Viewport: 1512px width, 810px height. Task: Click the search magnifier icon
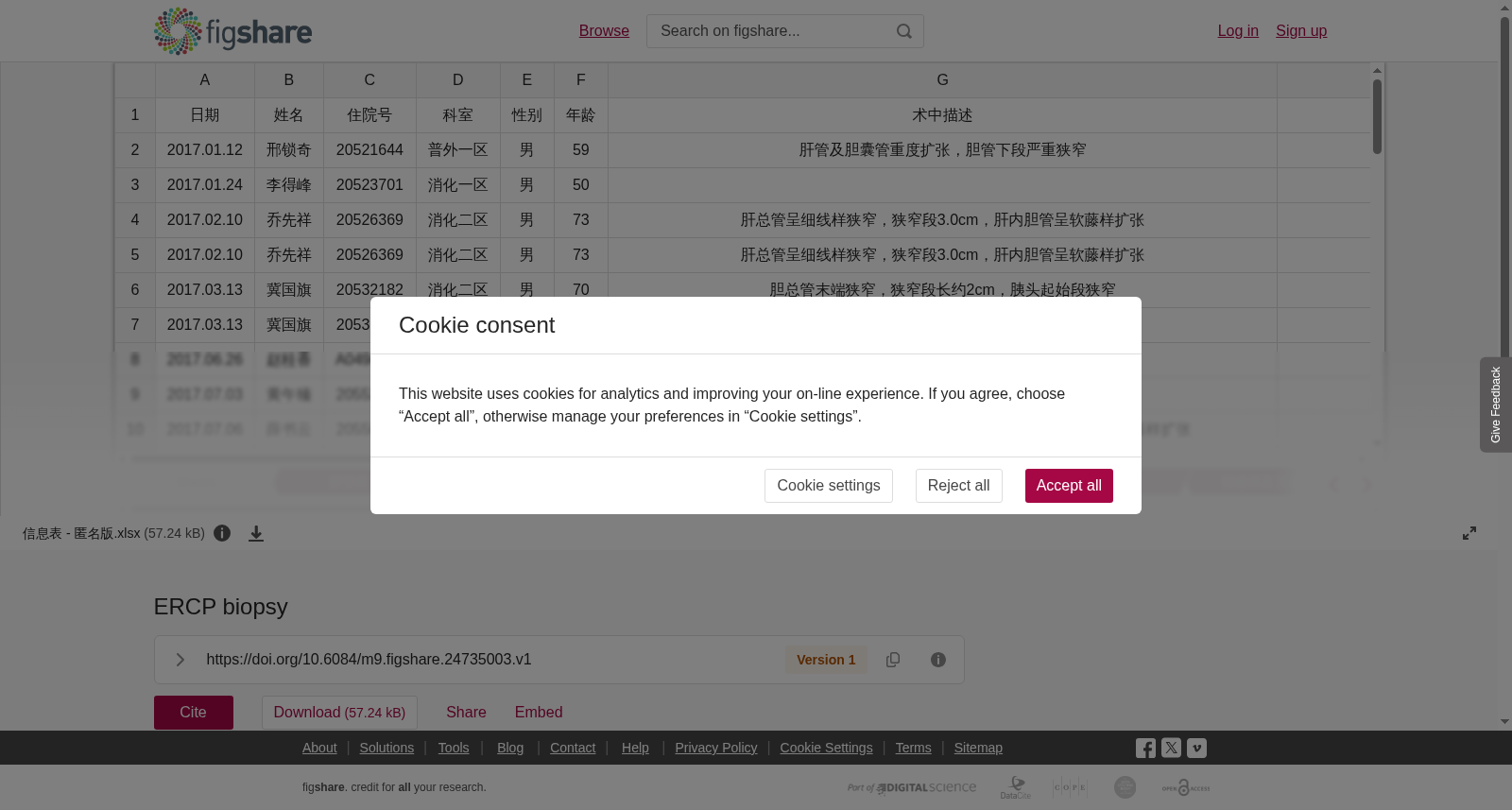(x=904, y=31)
